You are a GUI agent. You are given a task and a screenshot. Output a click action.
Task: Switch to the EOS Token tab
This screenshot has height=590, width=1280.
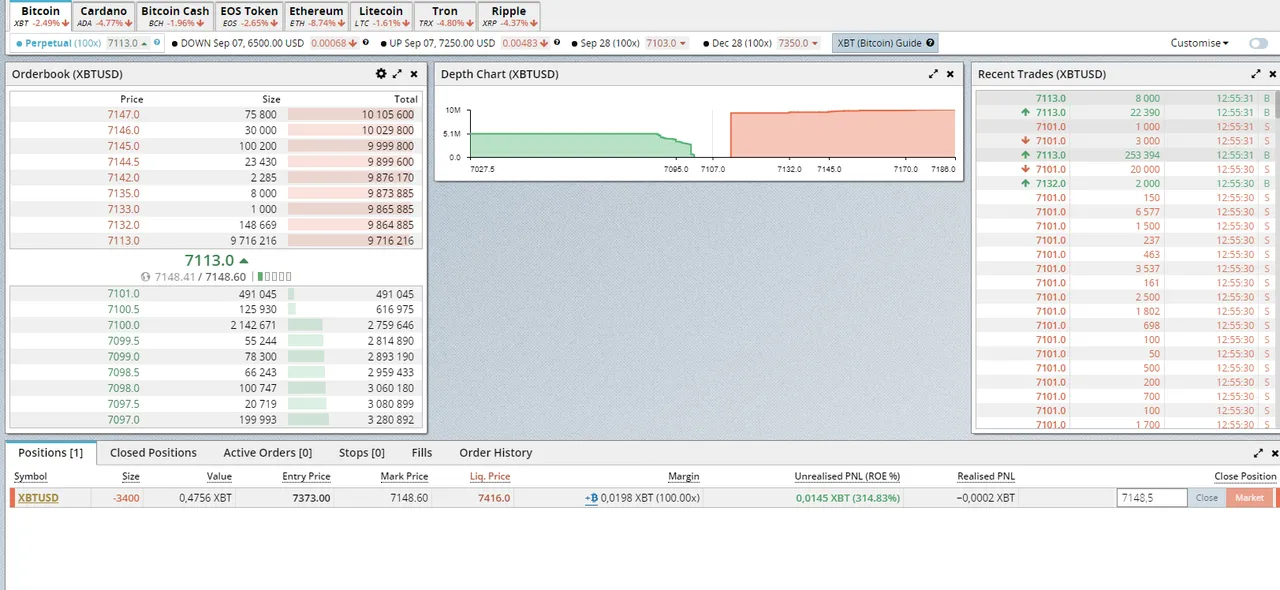click(x=249, y=16)
